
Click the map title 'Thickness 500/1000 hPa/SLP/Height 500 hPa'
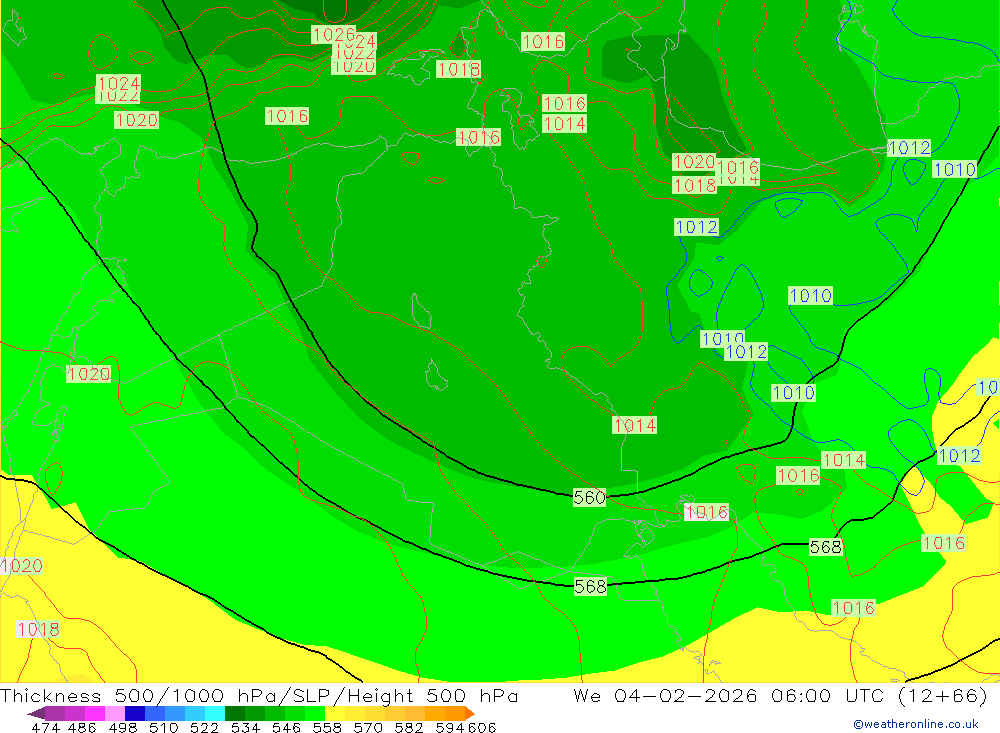click(259, 695)
